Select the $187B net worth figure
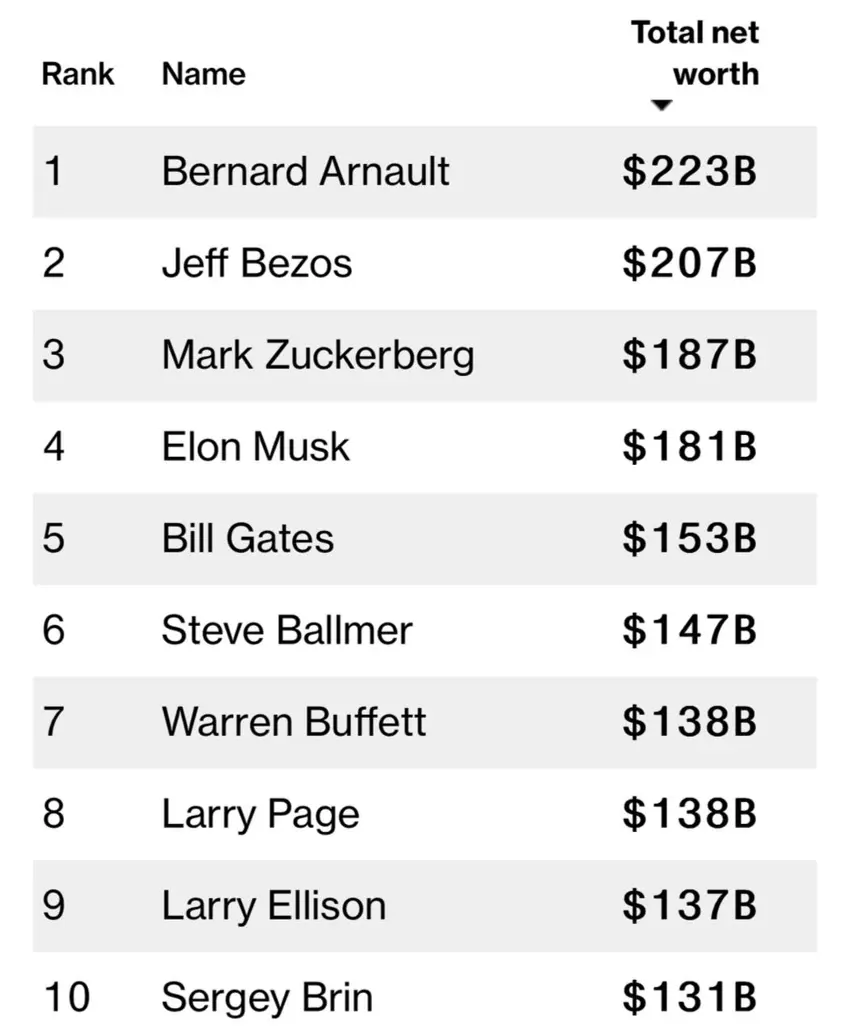The width and height of the screenshot is (850, 1035). click(689, 356)
